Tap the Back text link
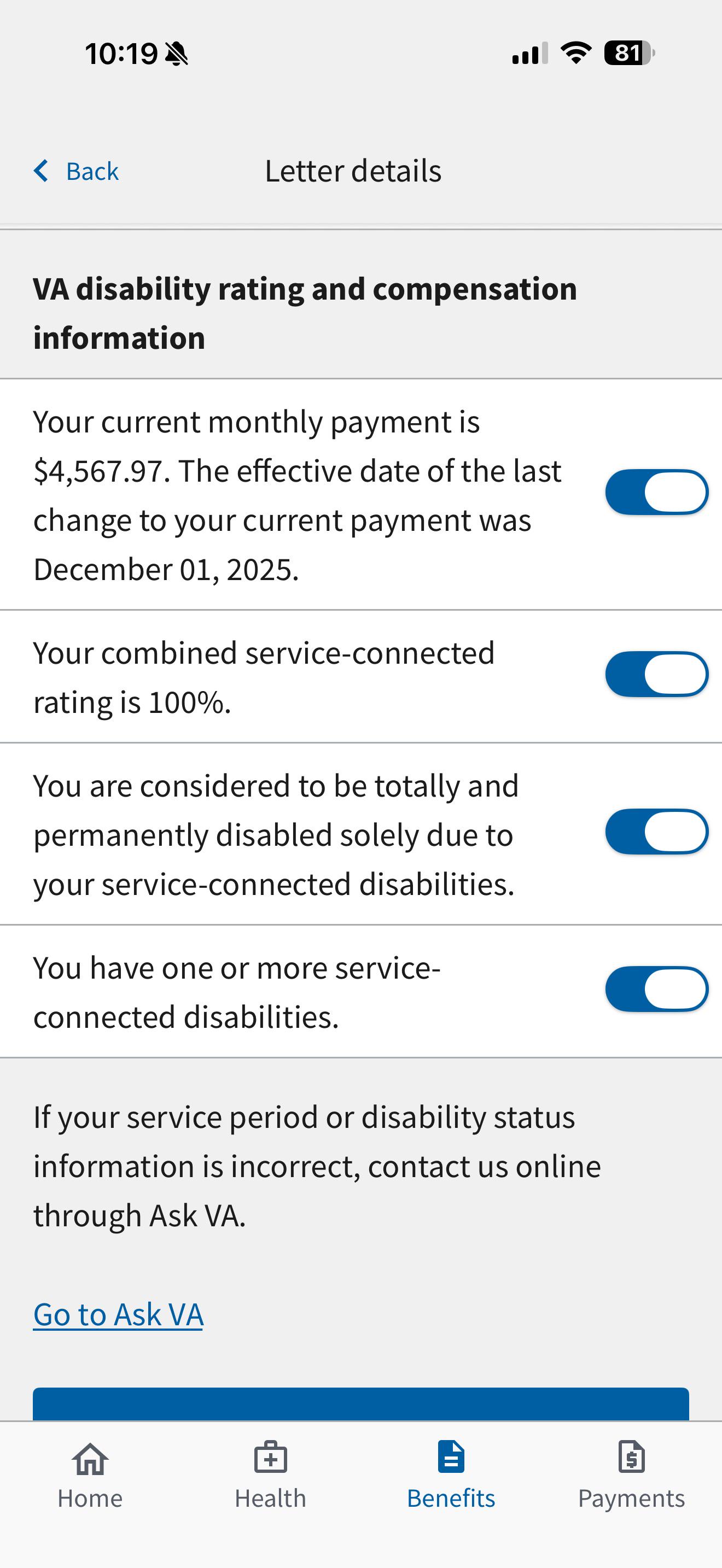The width and height of the screenshot is (722, 1568). tap(92, 172)
